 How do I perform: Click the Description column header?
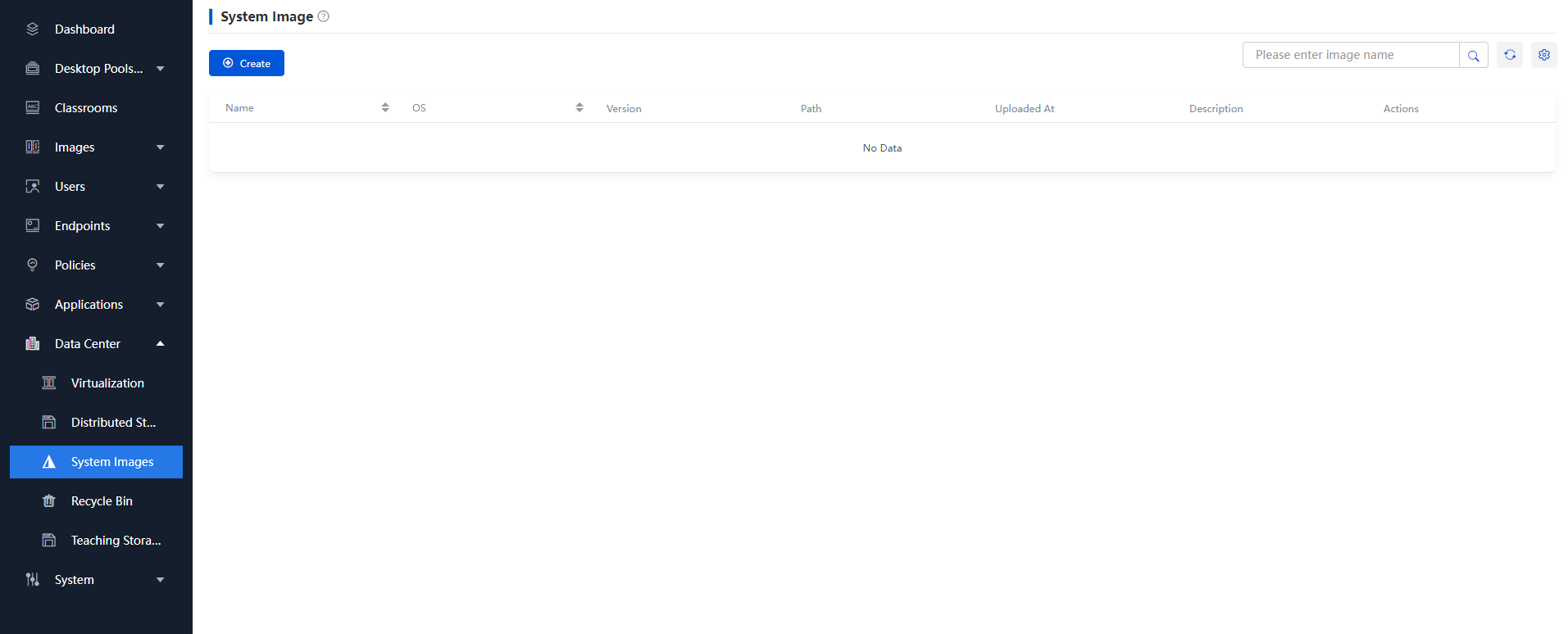(1216, 109)
